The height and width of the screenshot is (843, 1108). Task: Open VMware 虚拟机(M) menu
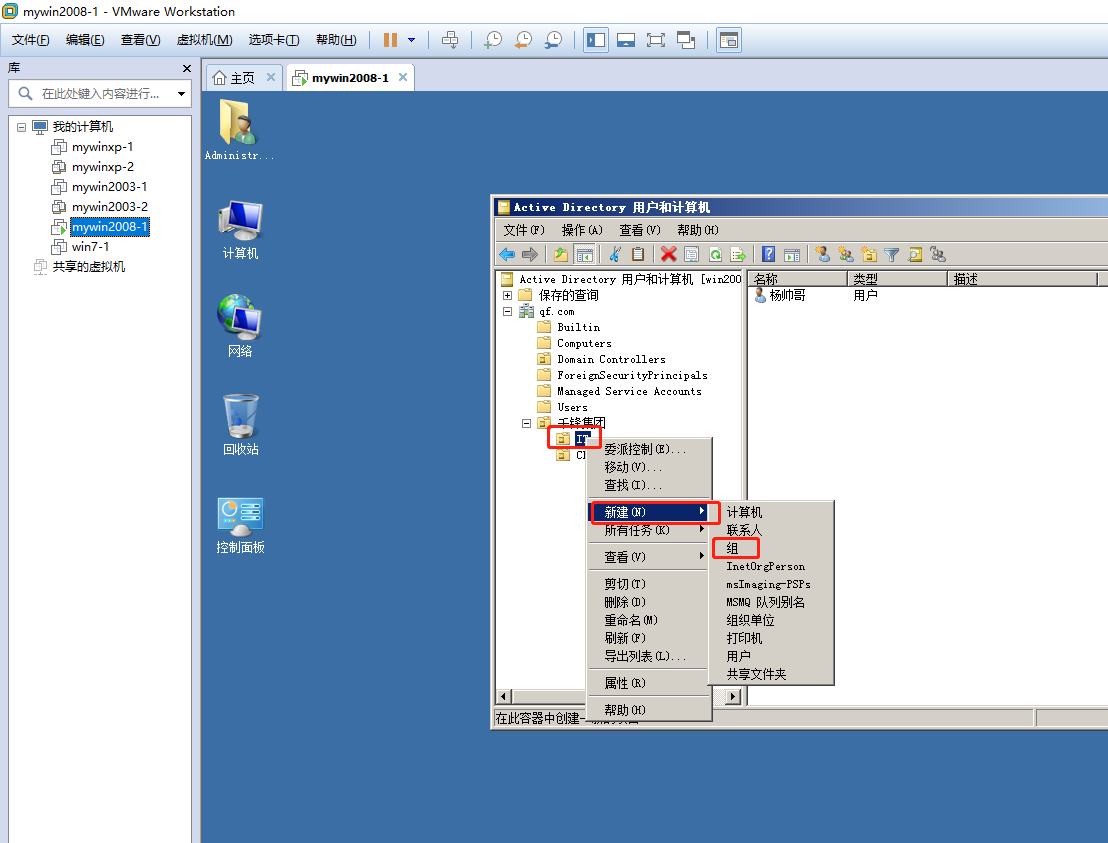tap(204, 40)
